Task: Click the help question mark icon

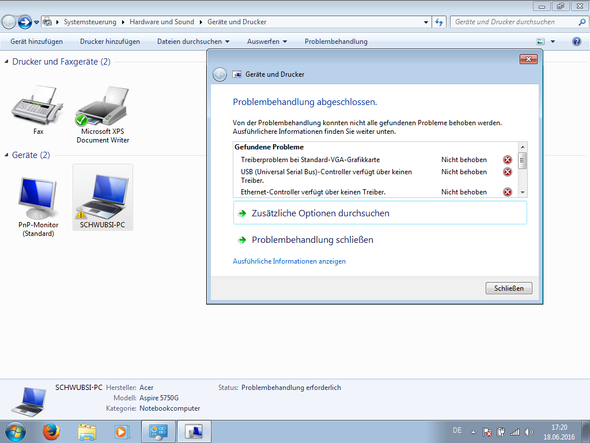Action: (x=576, y=41)
